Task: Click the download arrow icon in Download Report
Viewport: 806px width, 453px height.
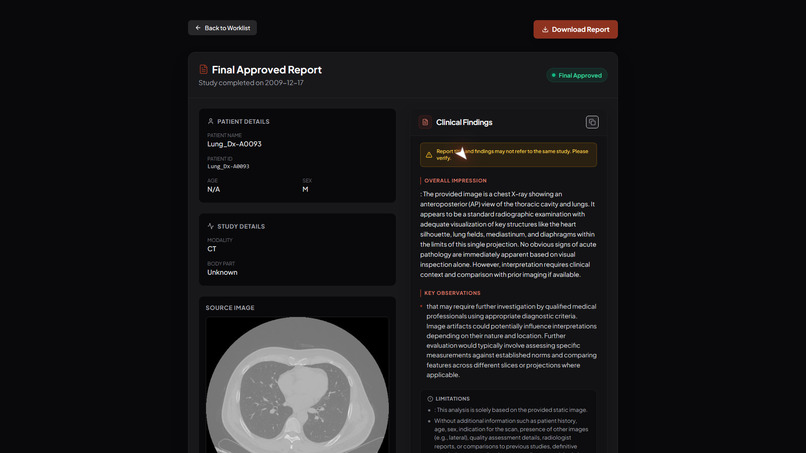Action: 545,29
